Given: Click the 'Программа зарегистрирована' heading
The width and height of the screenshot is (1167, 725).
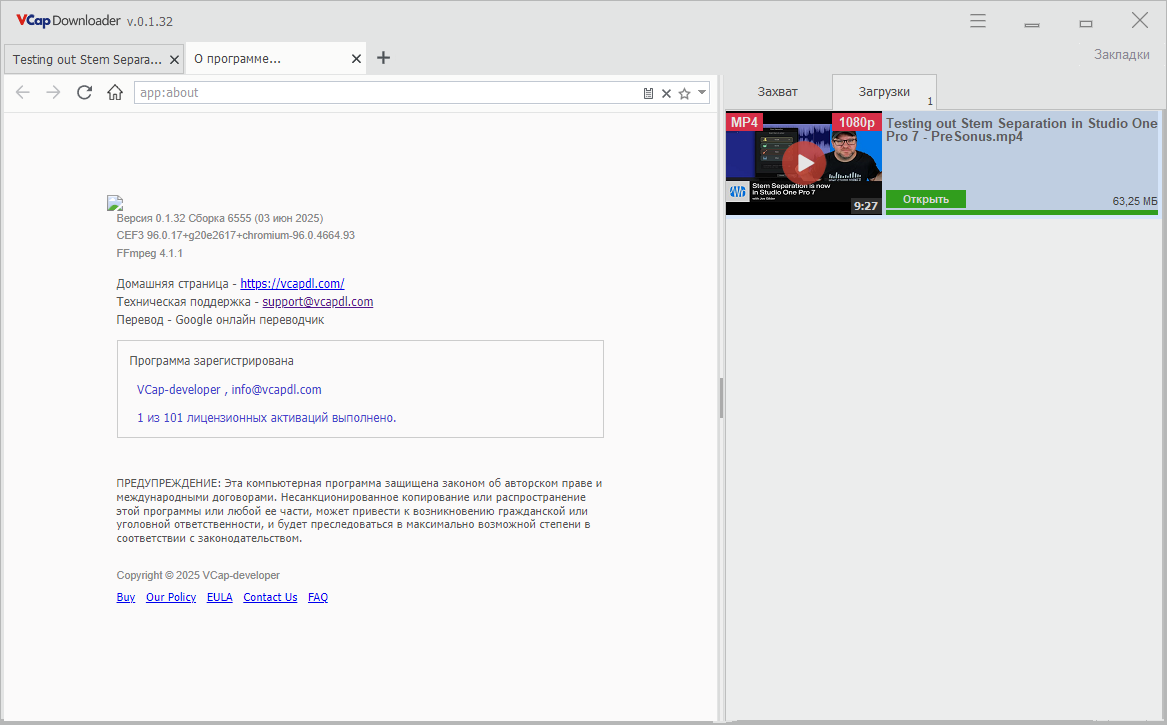Looking at the screenshot, I should coord(211,361).
